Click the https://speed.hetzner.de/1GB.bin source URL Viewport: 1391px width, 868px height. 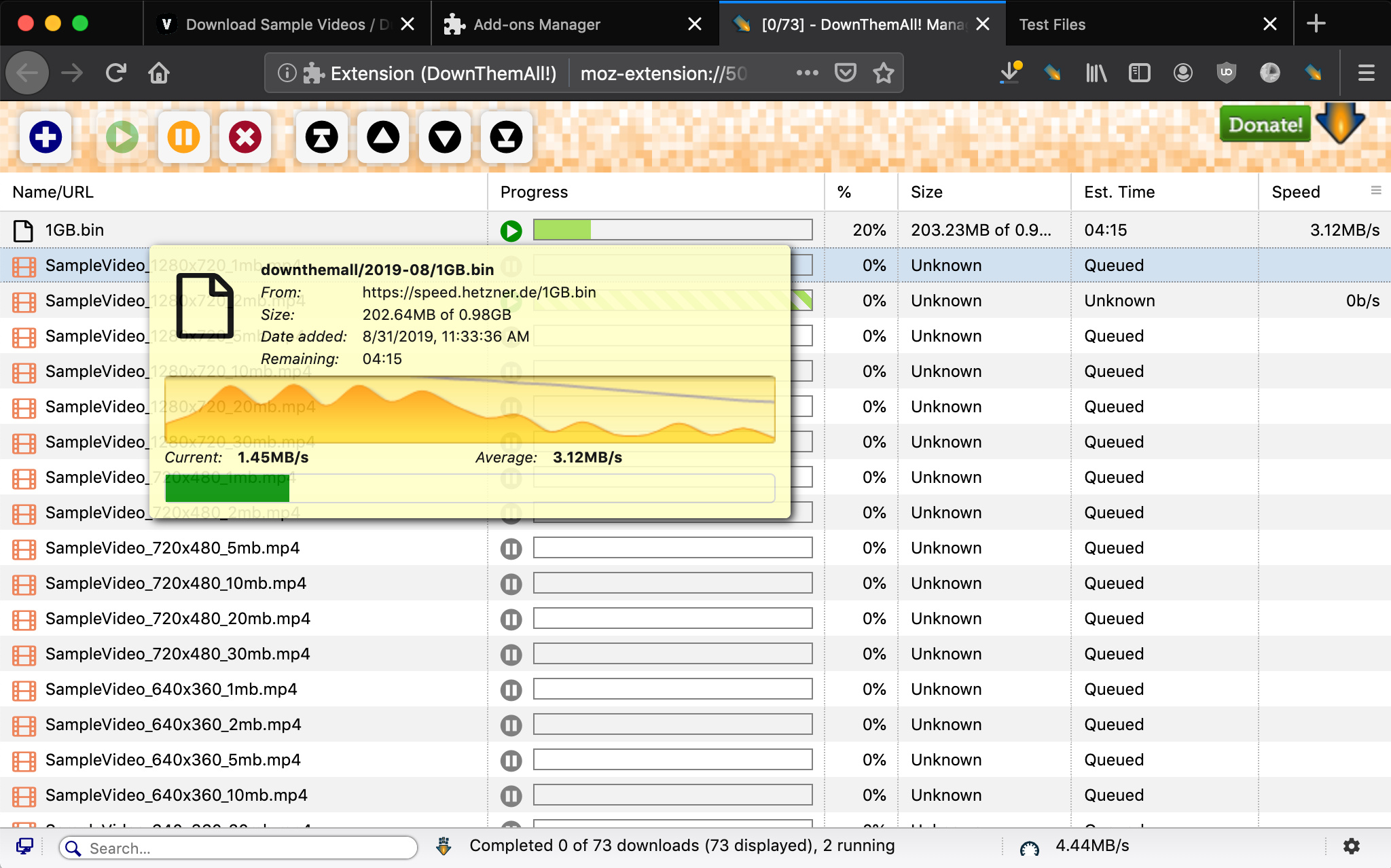pyautogui.click(x=479, y=293)
